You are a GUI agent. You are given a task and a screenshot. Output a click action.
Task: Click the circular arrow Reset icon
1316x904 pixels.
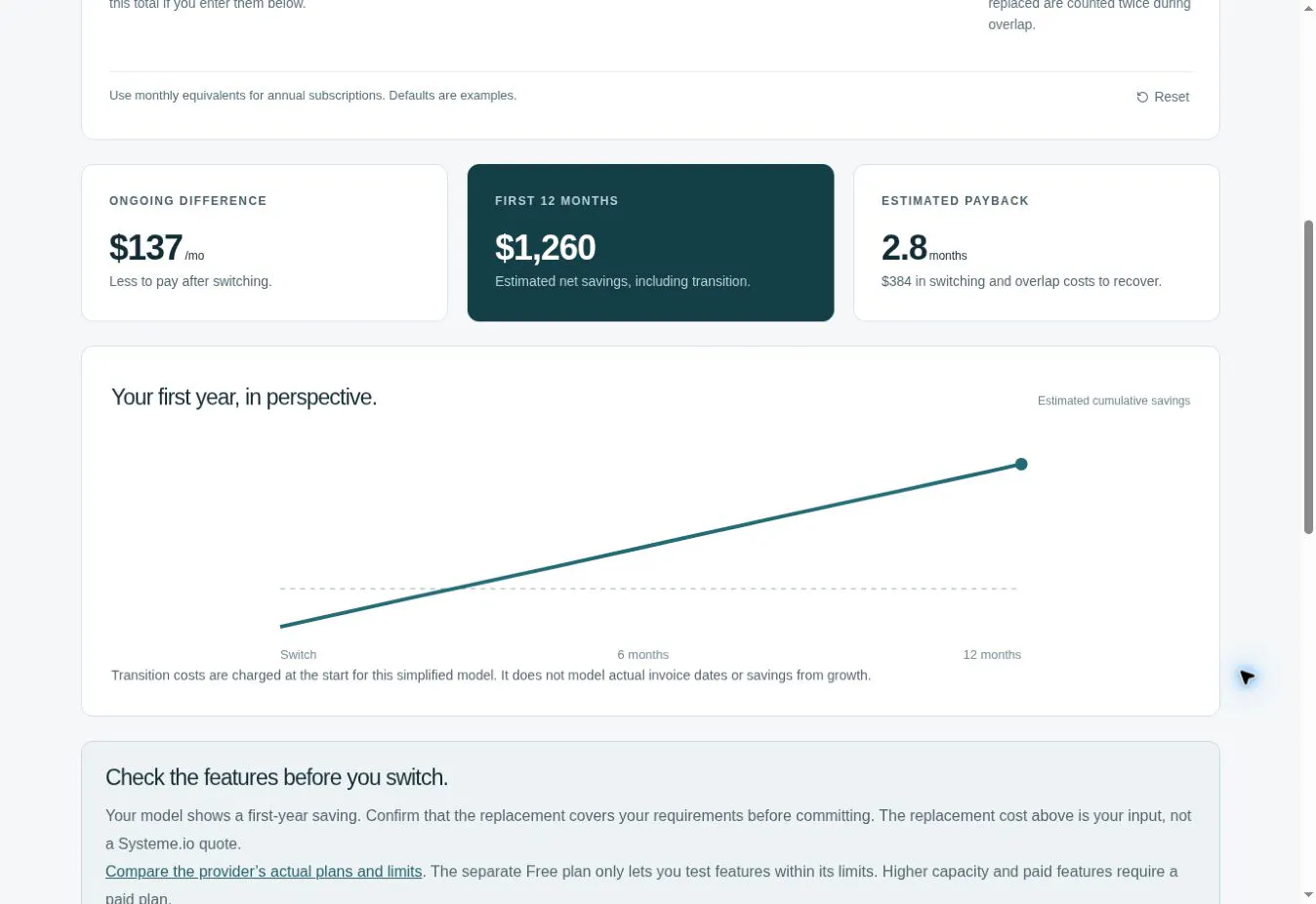point(1142,97)
